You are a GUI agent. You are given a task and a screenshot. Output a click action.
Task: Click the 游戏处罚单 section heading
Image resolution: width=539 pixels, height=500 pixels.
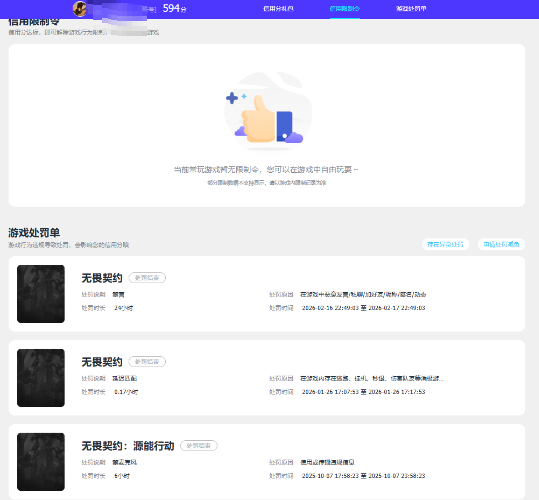click(34, 233)
